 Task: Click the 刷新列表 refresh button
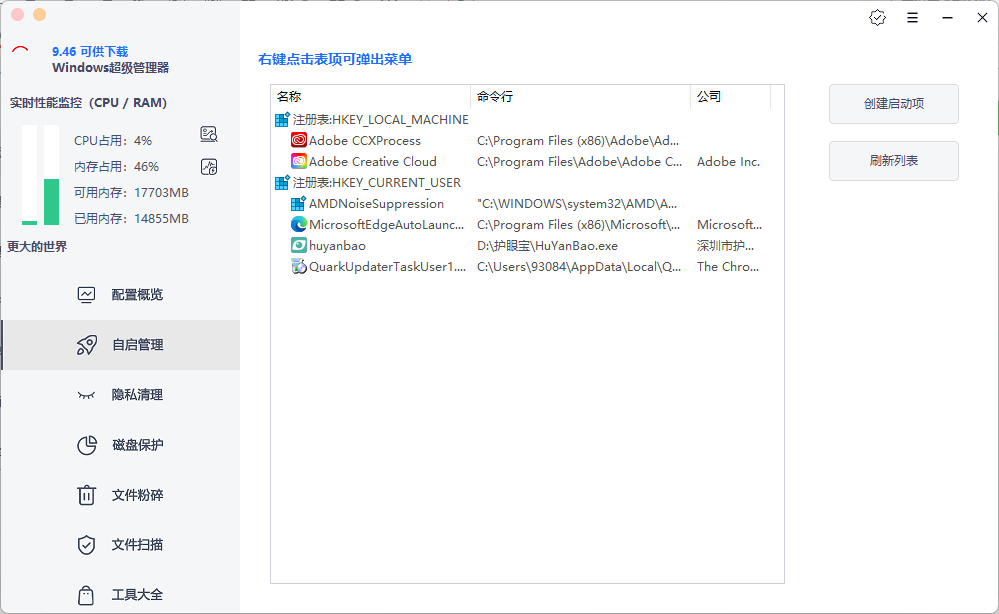click(x=893, y=161)
